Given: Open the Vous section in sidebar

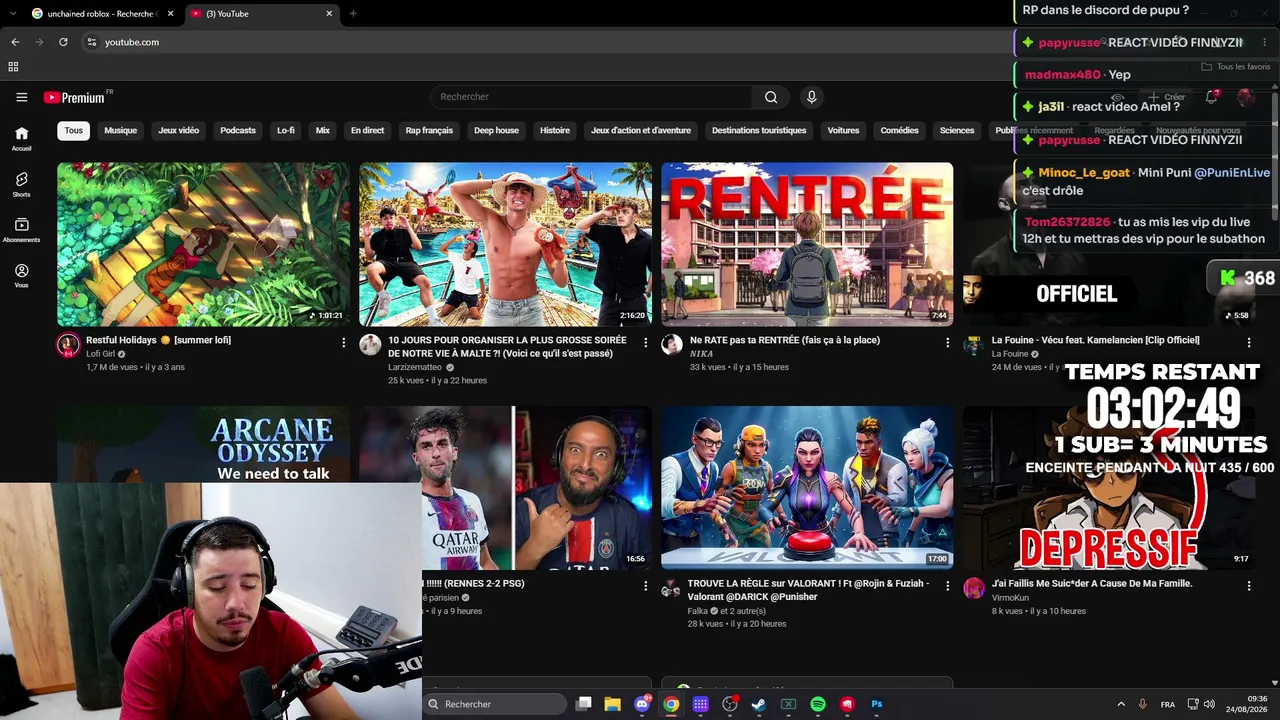Looking at the screenshot, I should 22,276.
